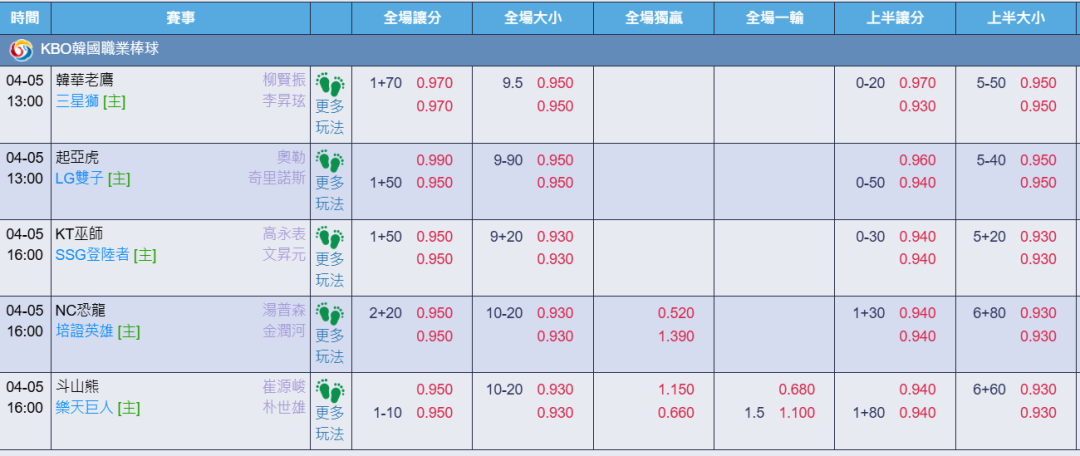Click footprints icon for NC恐龍 match
1080x456 pixels.
[331, 313]
